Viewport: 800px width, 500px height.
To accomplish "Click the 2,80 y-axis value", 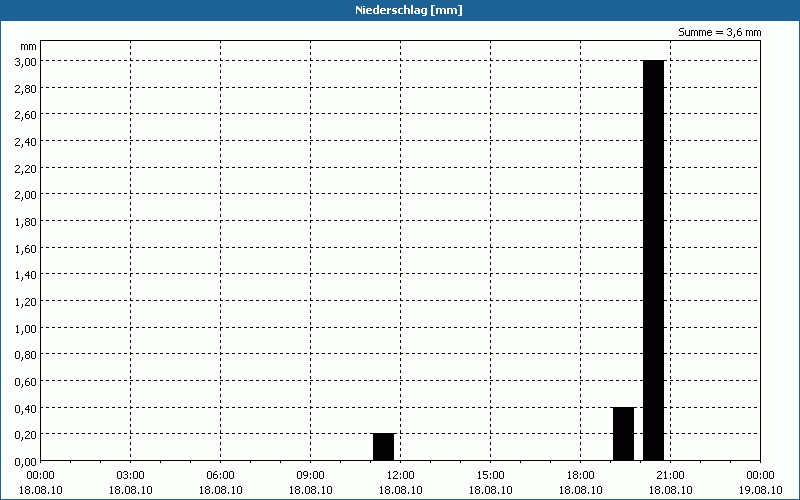I will (x=26, y=88).
